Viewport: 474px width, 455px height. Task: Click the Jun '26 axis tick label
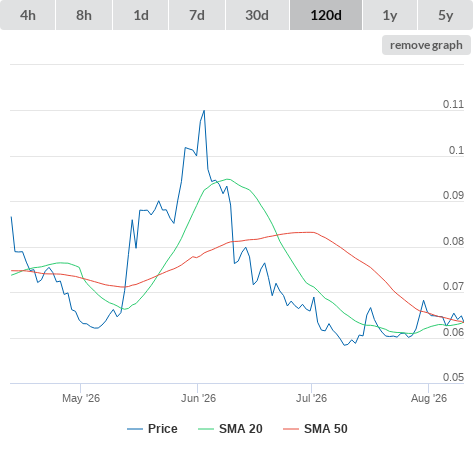click(x=198, y=398)
